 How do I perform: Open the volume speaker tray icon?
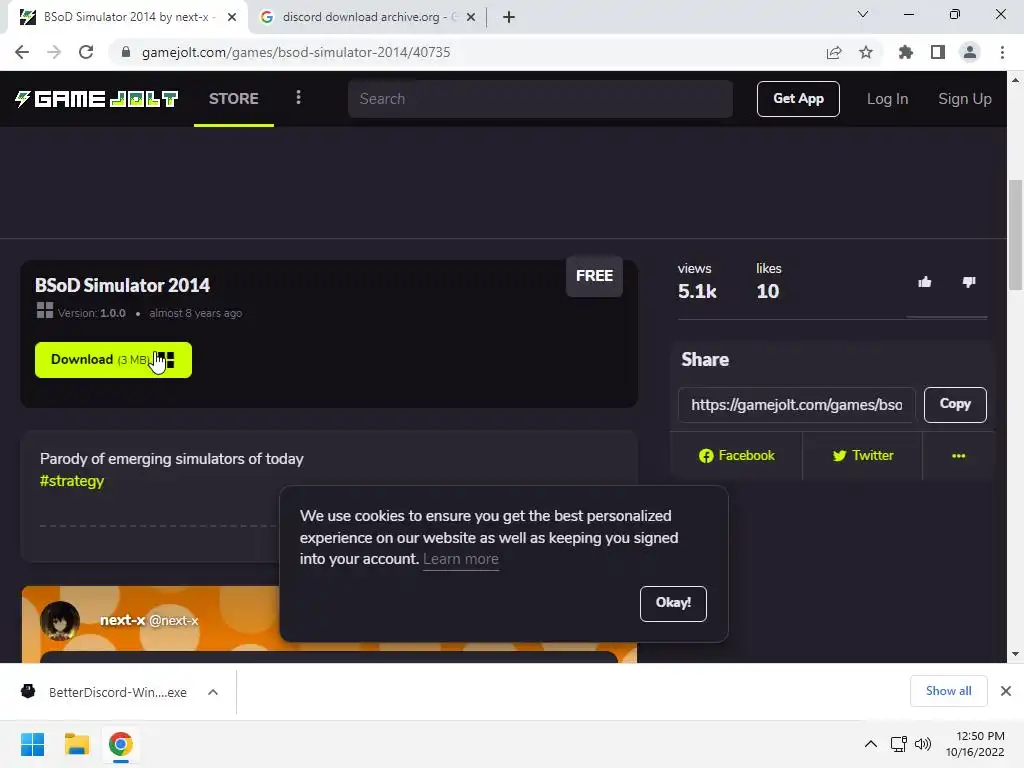pyautogui.click(x=923, y=744)
